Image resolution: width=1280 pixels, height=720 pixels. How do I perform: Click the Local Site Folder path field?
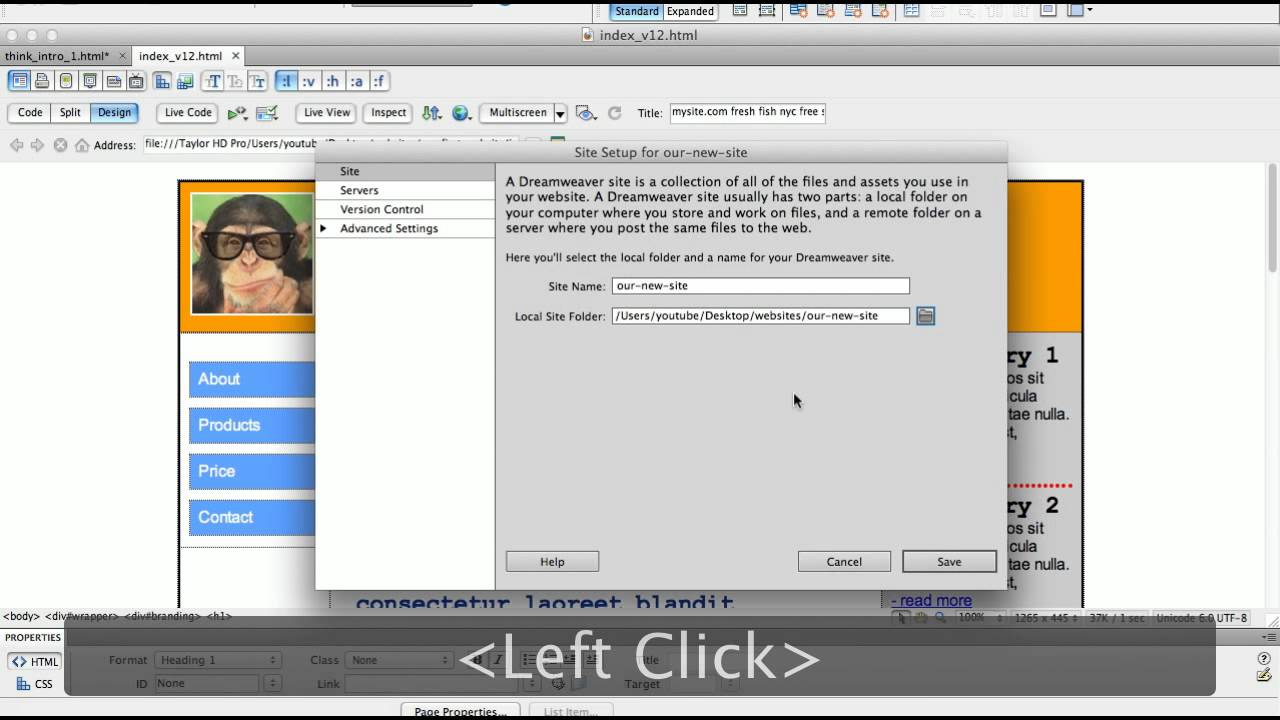(x=761, y=316)
